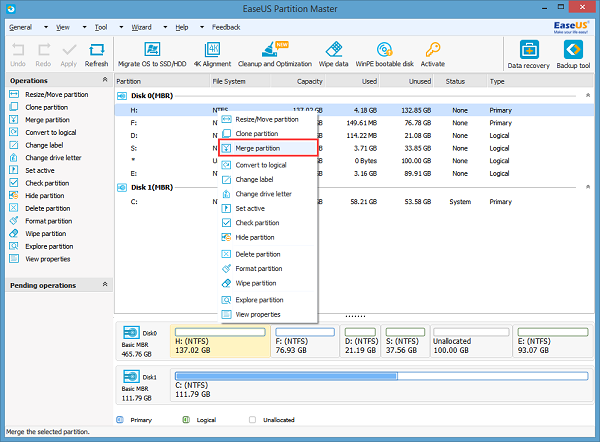Open the General menu
Screen dimensions: 600x442
click(x=21, y=27)
